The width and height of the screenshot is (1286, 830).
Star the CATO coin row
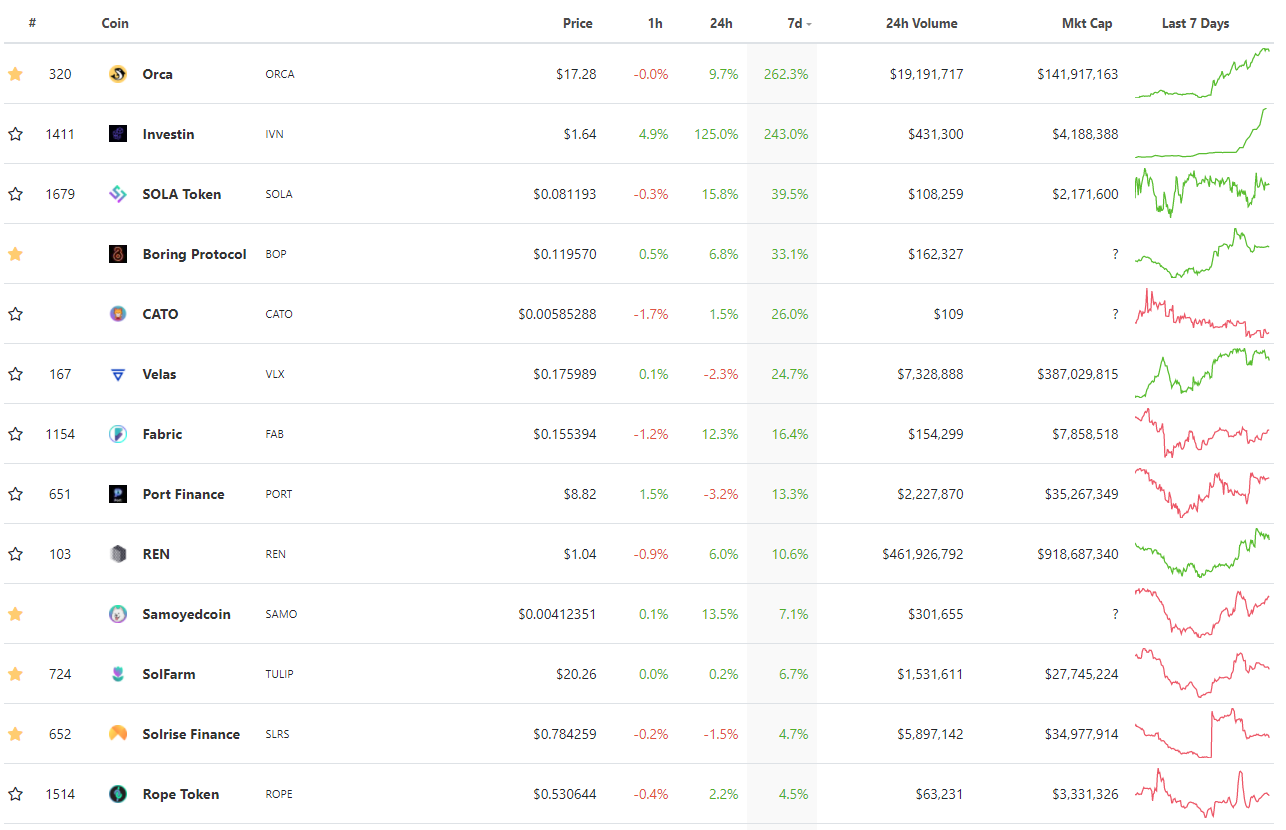[x=15, y=314]
